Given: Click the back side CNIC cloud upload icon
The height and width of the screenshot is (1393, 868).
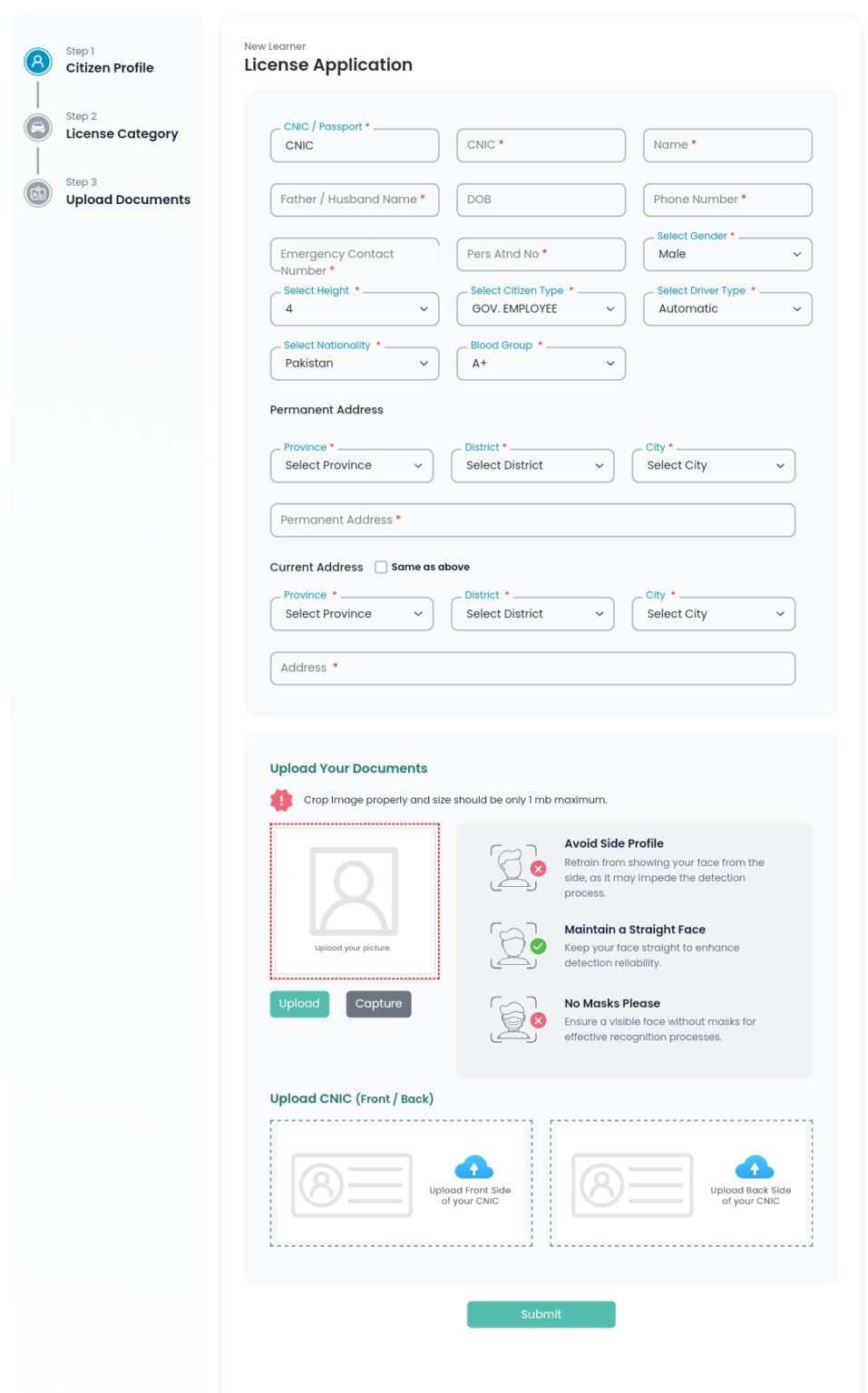Looking at the screenshot, I should point(754,1166).
